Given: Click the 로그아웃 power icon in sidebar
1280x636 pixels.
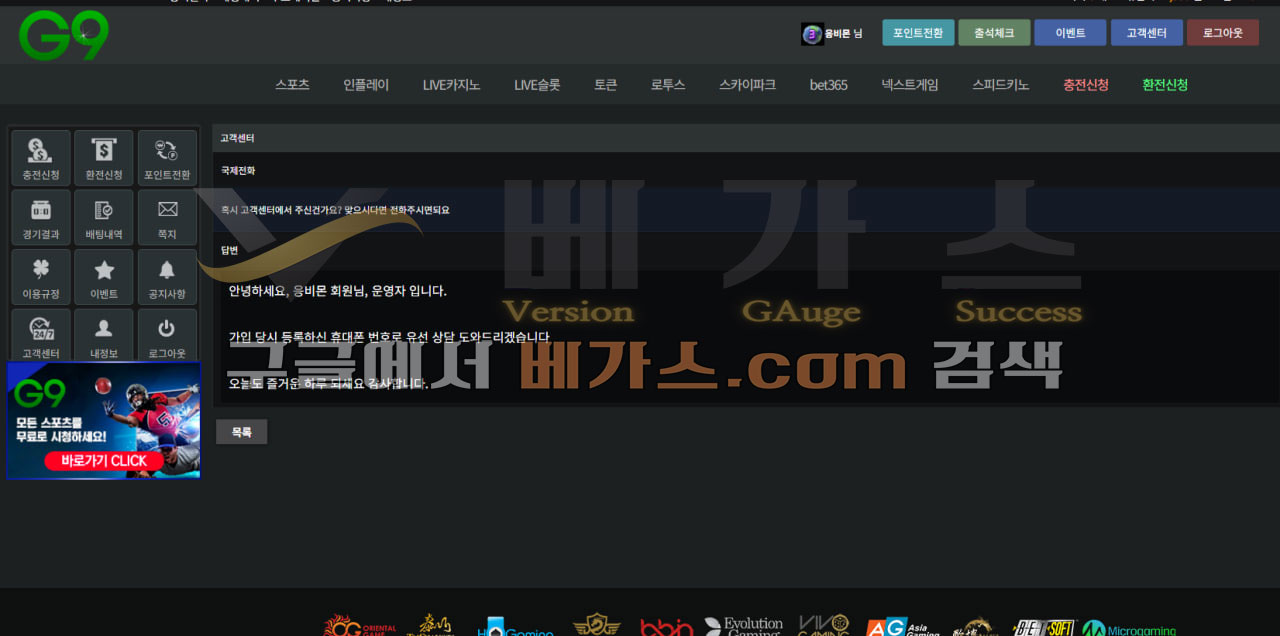Looking at the screenshot, I should 167,335.
